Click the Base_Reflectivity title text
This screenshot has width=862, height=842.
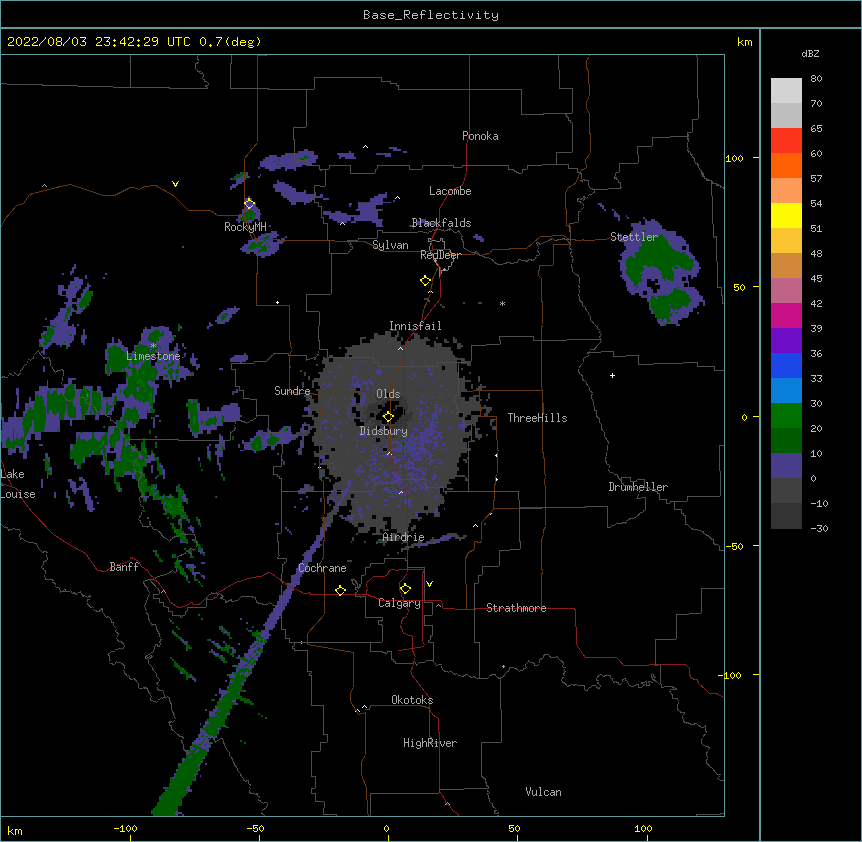coord(431,15)
